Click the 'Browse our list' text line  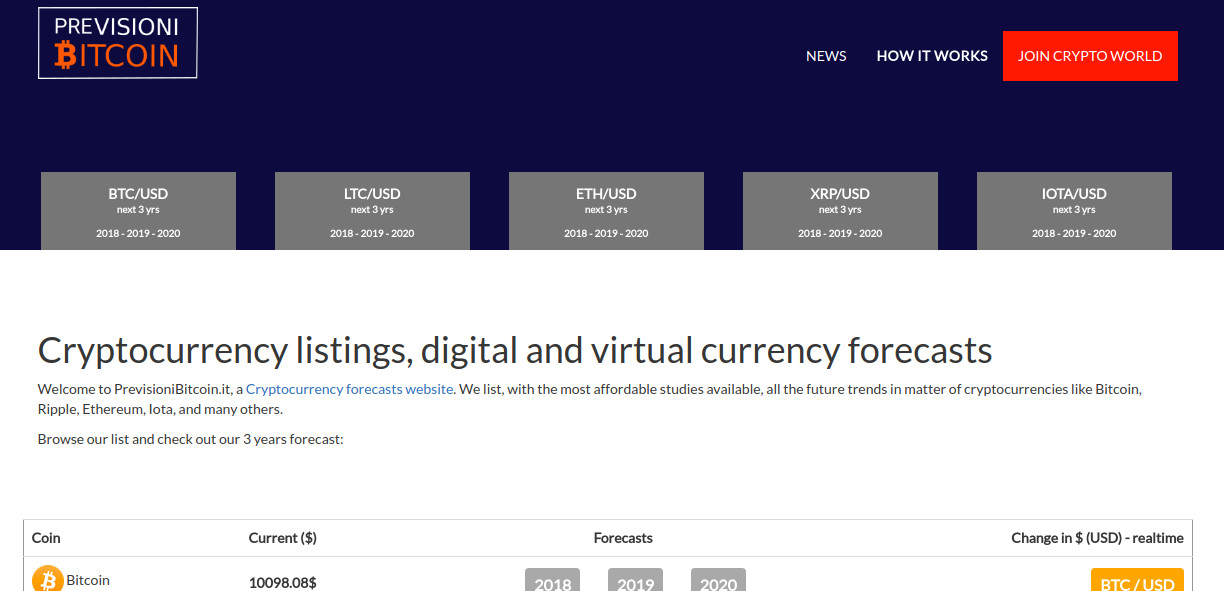191,439
